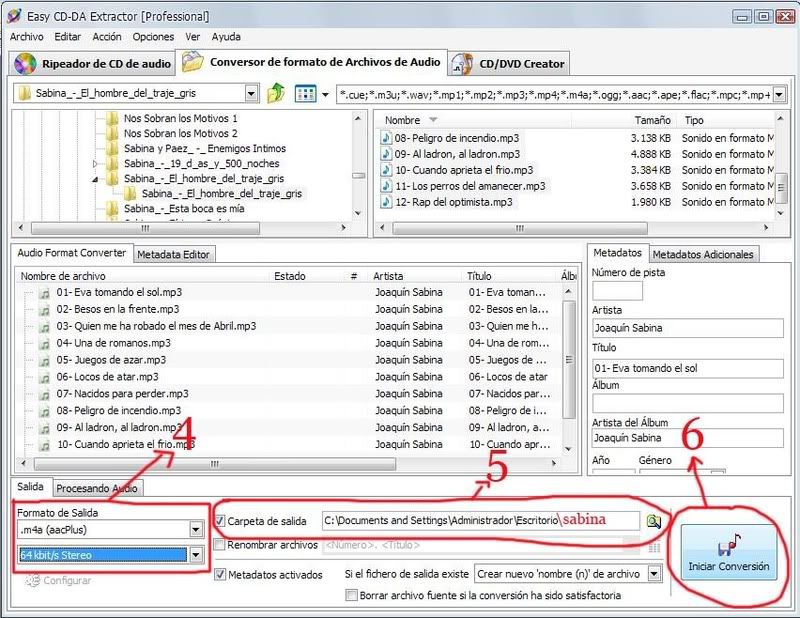Click the Título field in Metadatos

click(688, 368)
